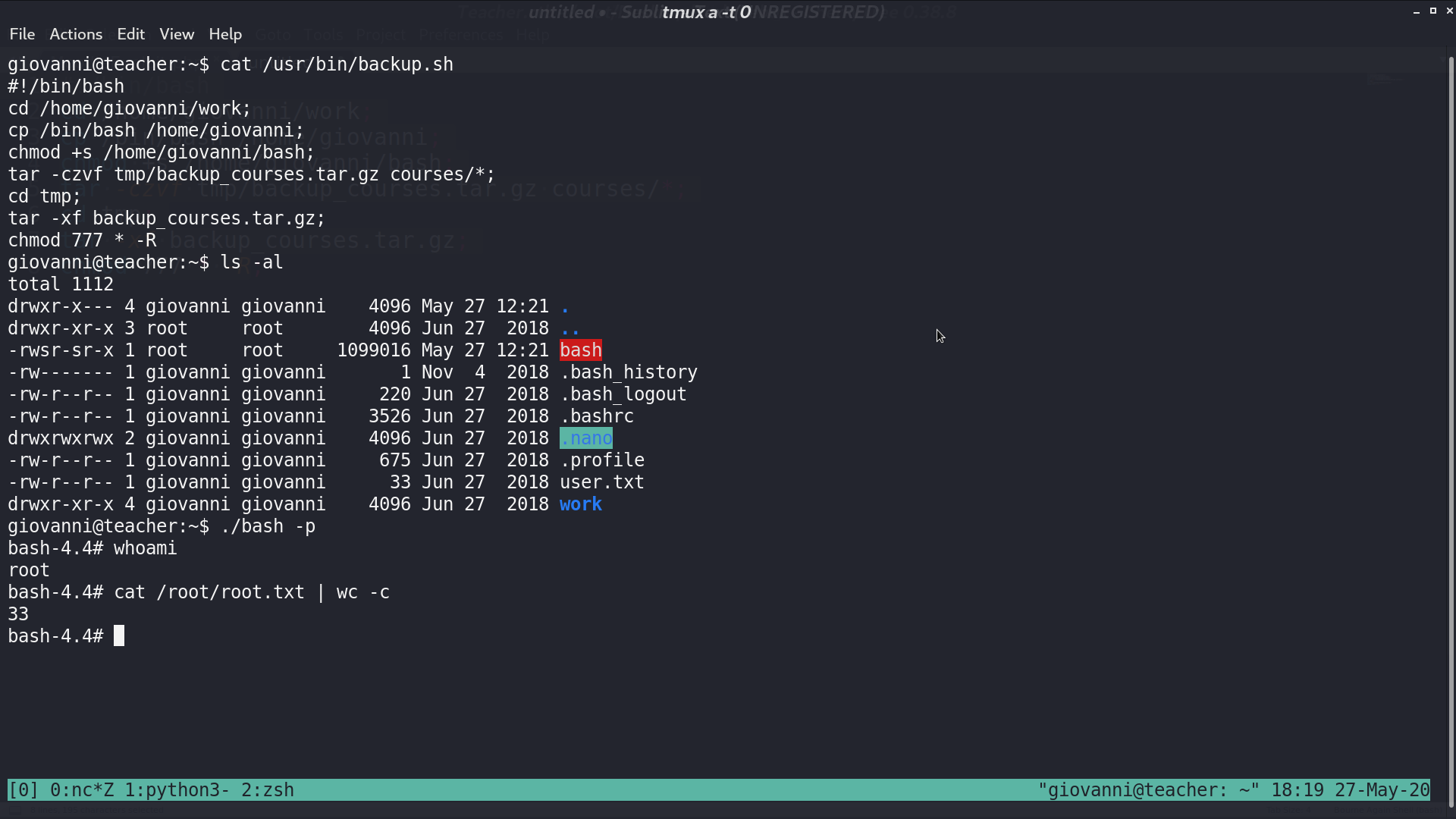Click .bash_history in the listing

coord(629,372)
